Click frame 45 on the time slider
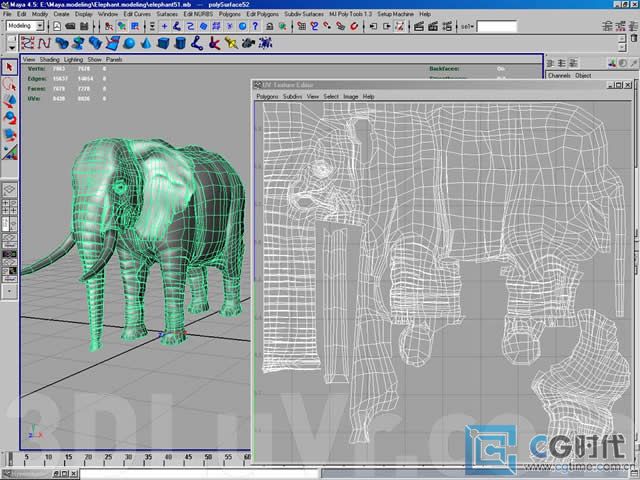This screenshot has width=640, height=480. pos(188,459)
